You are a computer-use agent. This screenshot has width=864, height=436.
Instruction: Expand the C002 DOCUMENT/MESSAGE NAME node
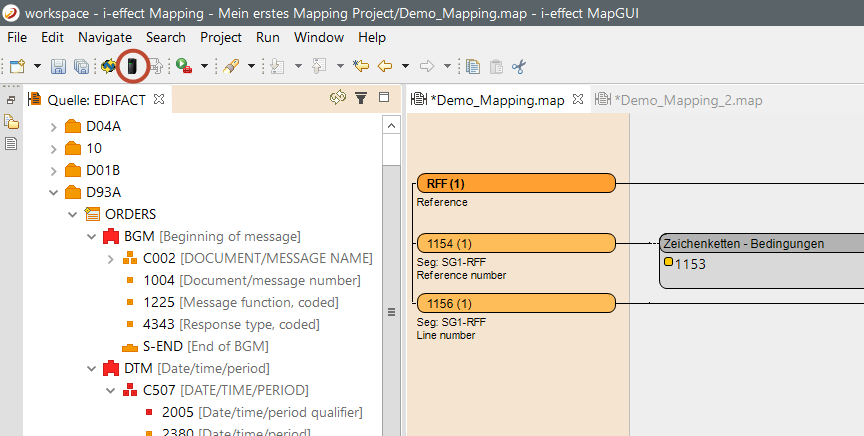(x=110, y=259)
